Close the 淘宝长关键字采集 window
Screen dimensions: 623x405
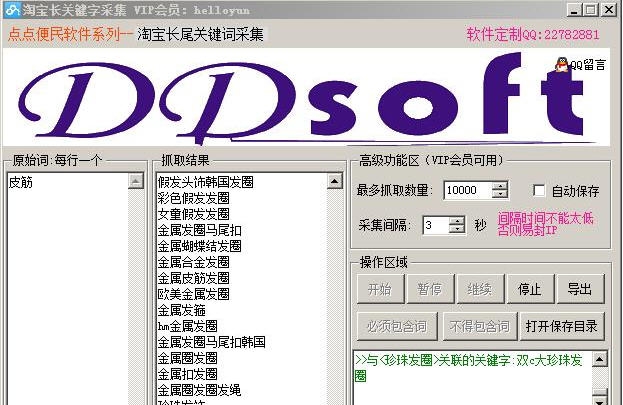point(609,10)
